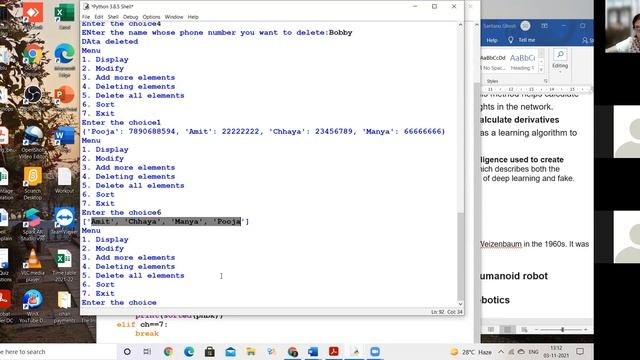This screenshot has width=640, height=360.
Task: Open the Help tab in Word
Action: coord(492,40)
